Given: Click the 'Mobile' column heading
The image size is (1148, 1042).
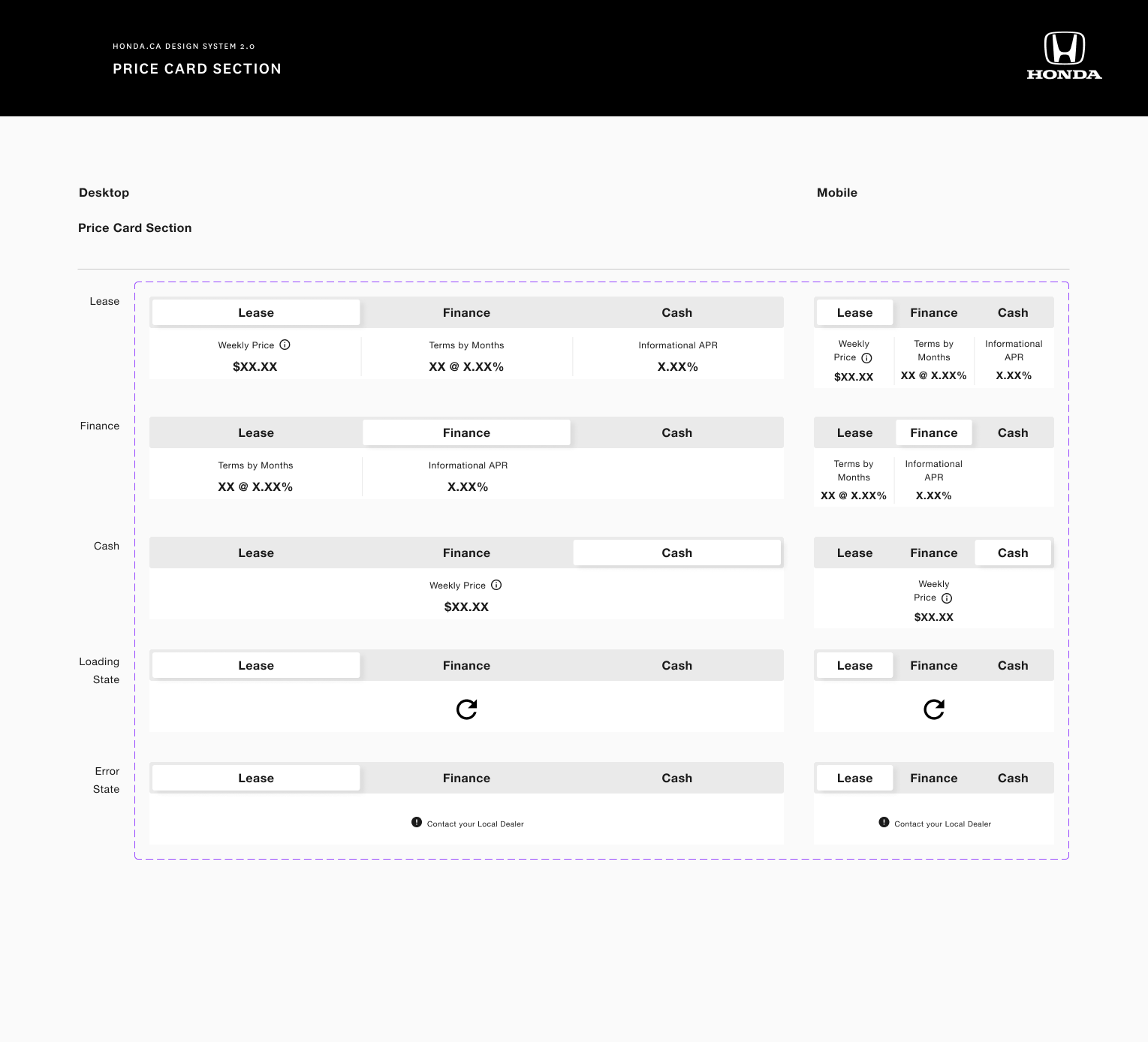Looking at the screenshot, I should [837, 192].
